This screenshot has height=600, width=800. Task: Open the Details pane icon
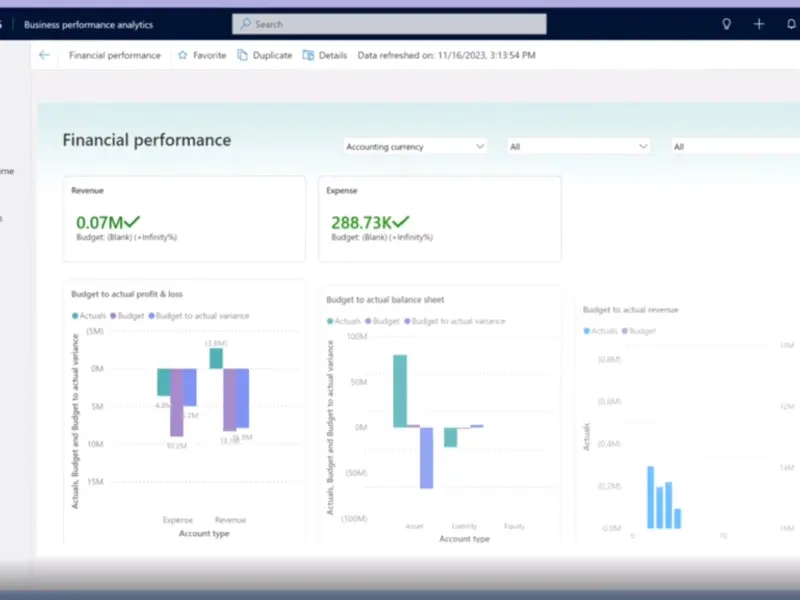click(309, 55)
